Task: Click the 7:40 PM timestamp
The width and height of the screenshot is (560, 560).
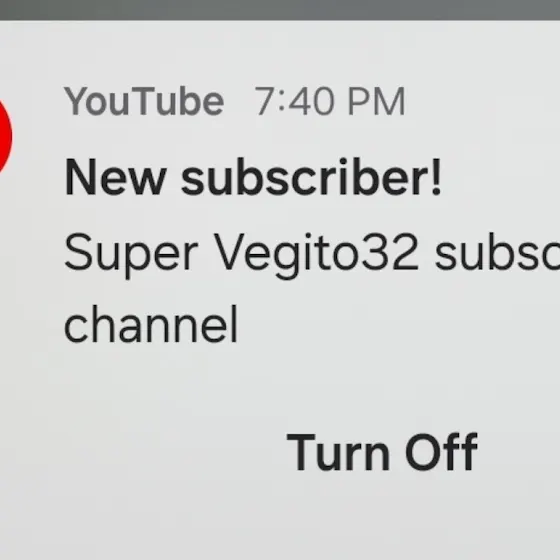Action: click(x=330, y=101)
